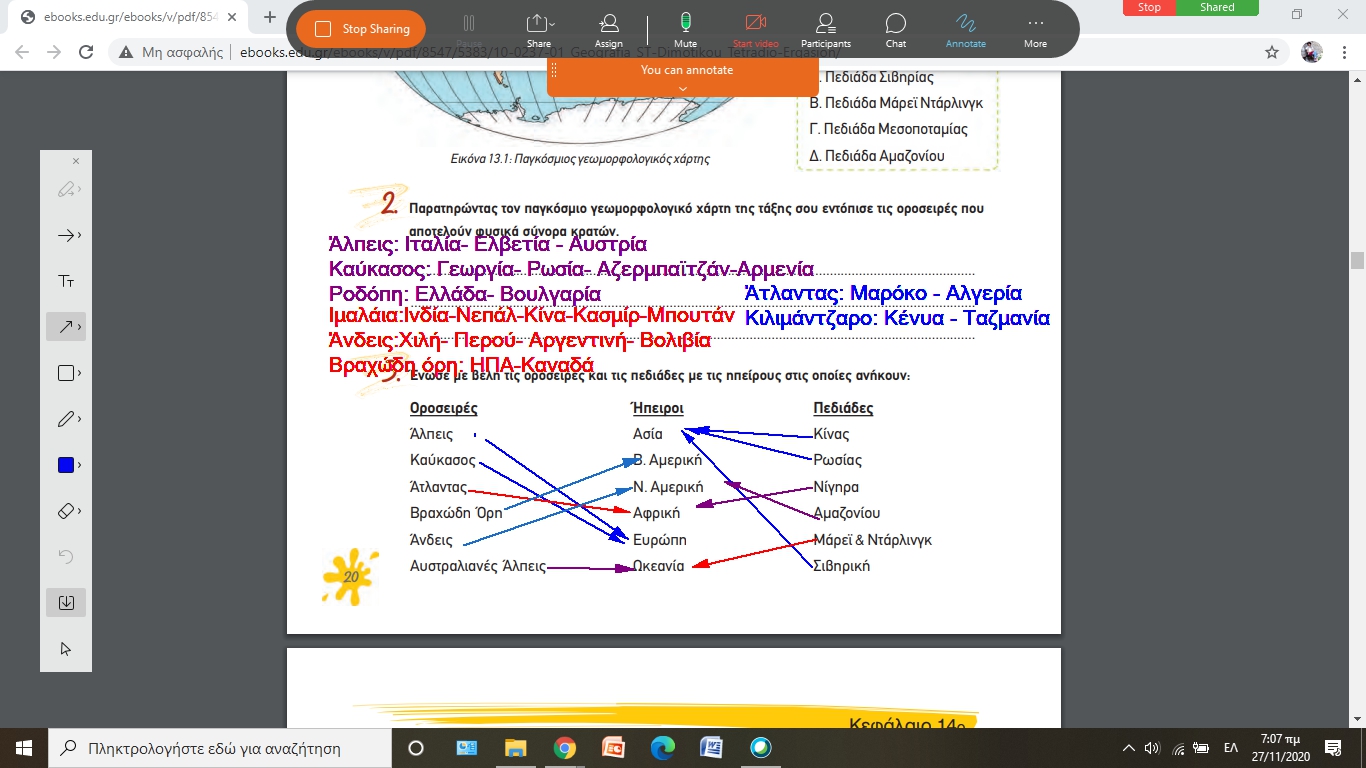
Task: Select the Text annotation tool
Action: pyautogui.click(x=66, y=281)
